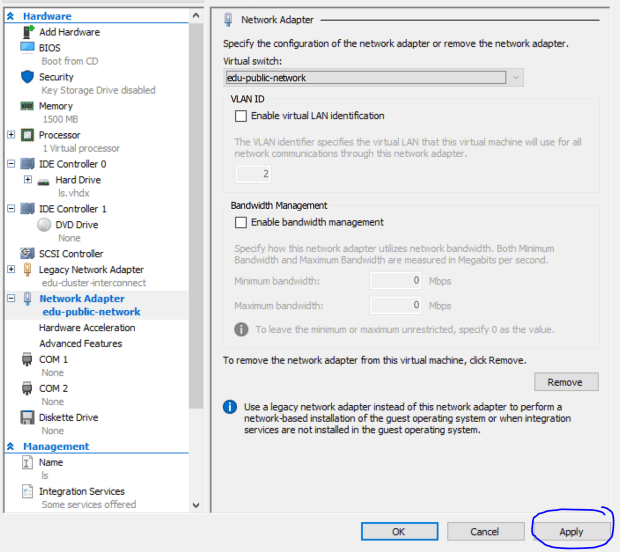Click the DVD Drive disc icon

point(43,225)
